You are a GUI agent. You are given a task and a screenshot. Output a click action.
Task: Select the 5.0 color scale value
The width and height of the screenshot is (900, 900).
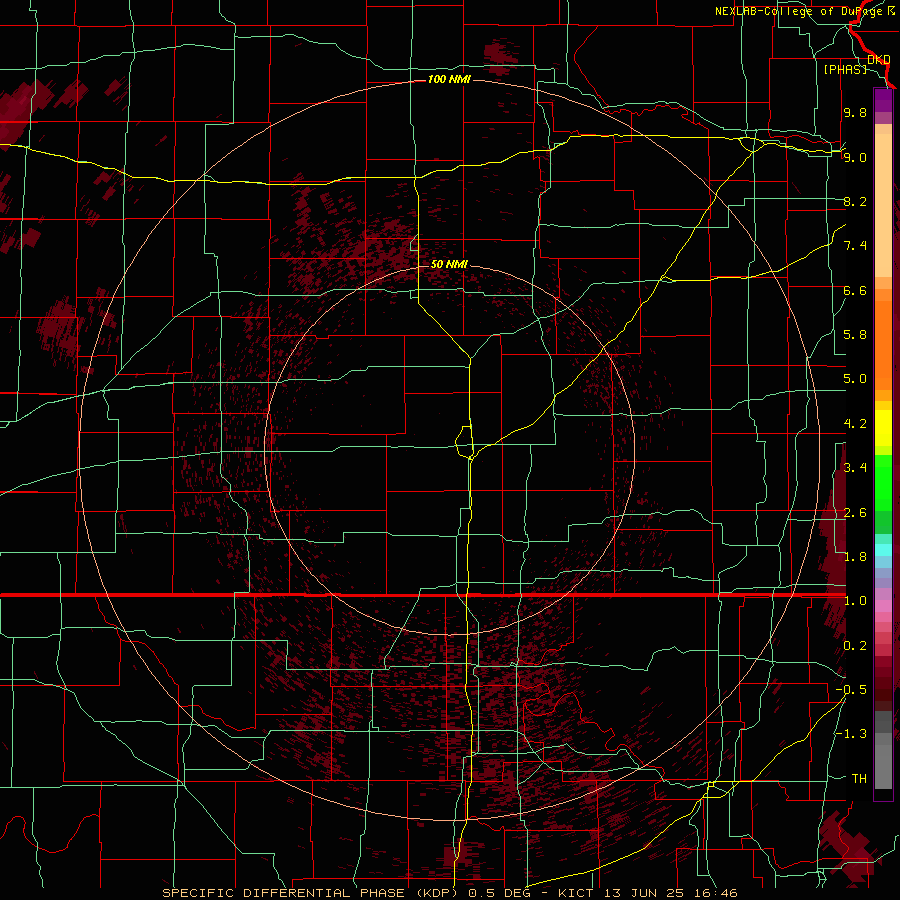(x=855, y=379)
